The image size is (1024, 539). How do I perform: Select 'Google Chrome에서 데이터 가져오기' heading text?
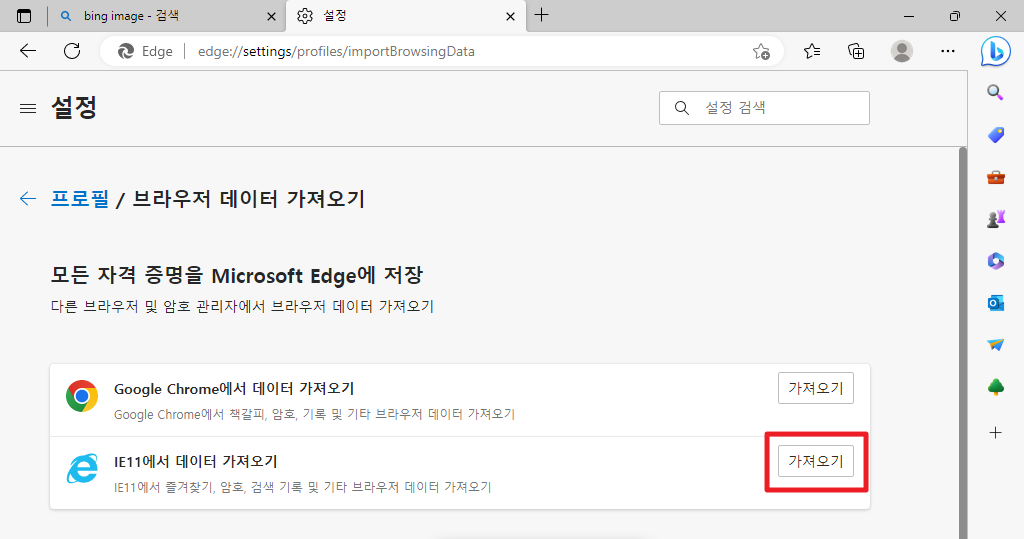pyautogui.click(x=234, y=389)
